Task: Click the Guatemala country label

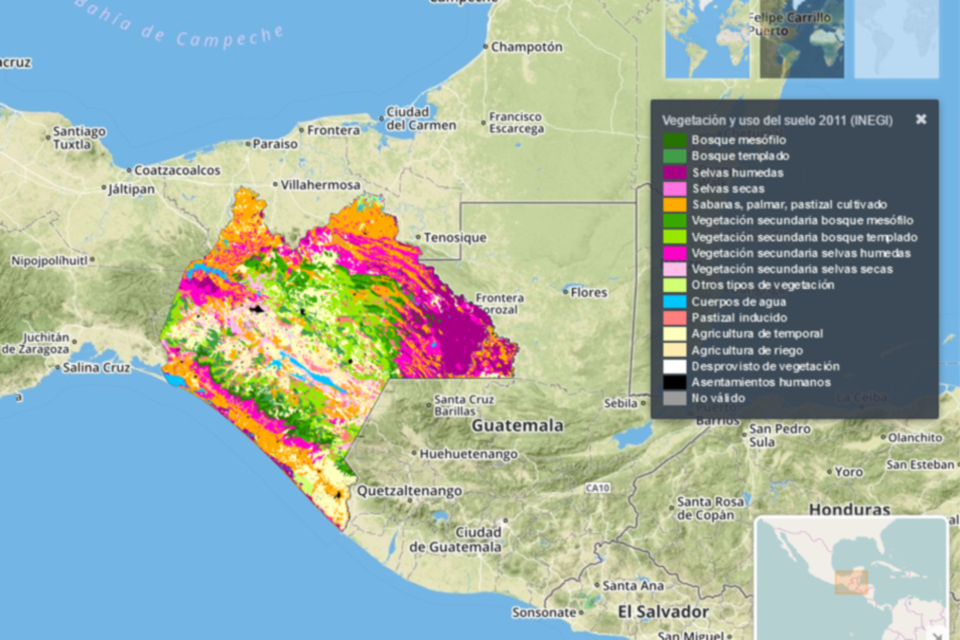Action: (517, 425)
